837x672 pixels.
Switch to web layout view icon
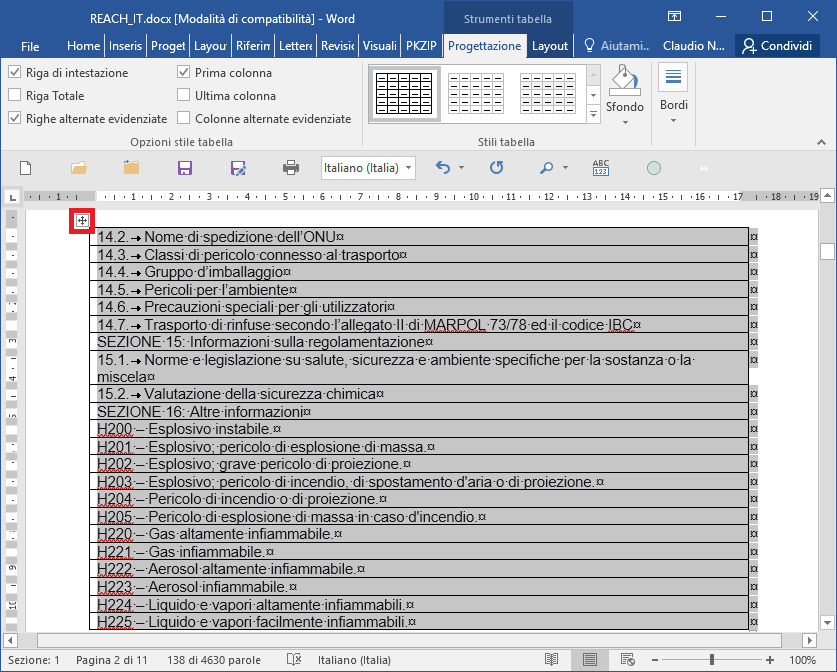point(627,660)
